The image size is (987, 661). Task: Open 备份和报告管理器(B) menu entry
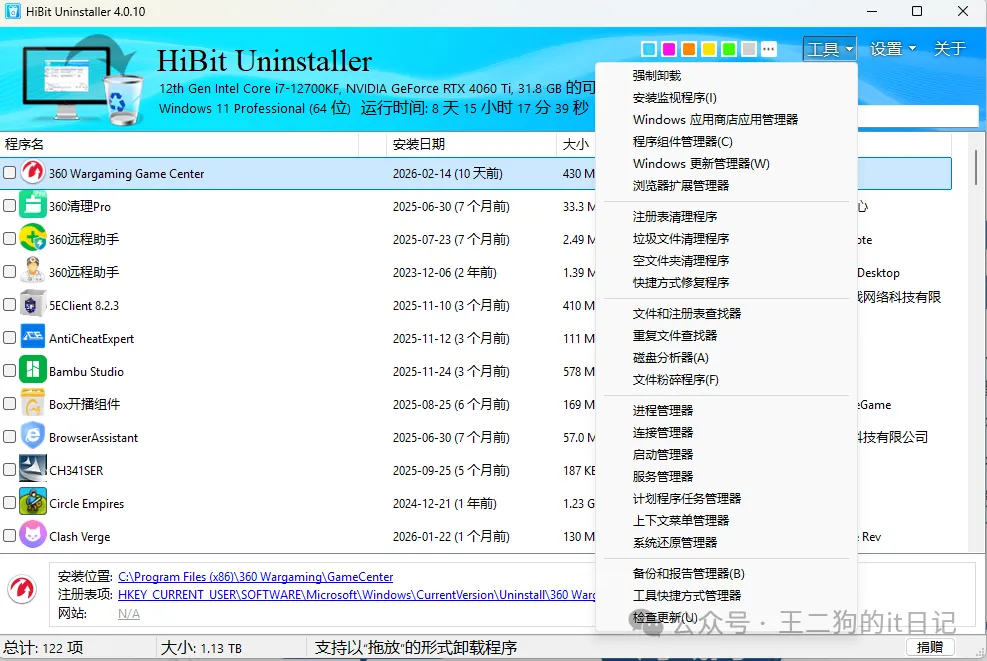tap(689, 573)
